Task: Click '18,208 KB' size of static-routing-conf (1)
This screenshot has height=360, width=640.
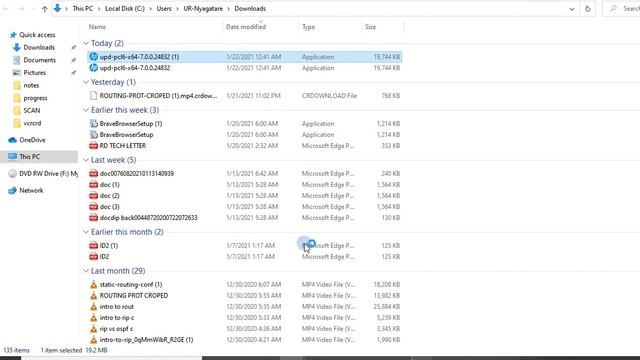Action: [x=387, y=284]
